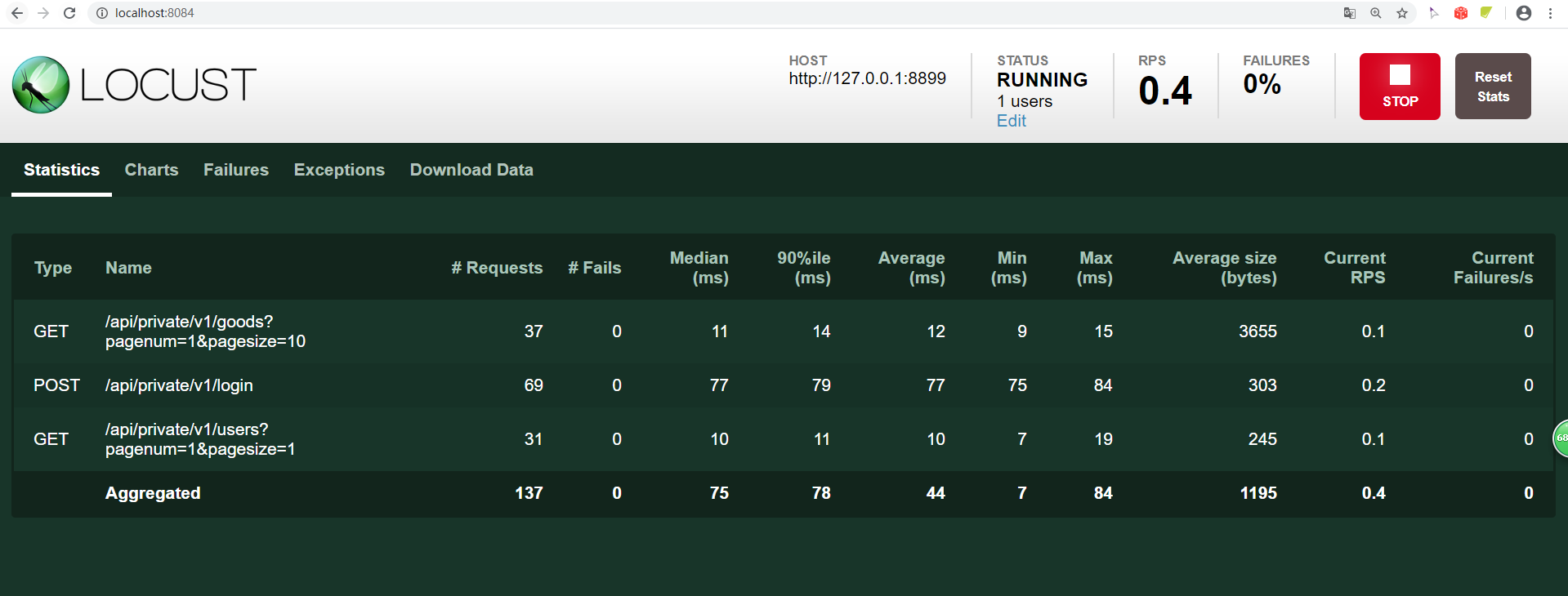Screen dimensions: 1568x596
Task: Open the Chrome profile avatar icon
Action: [x=1524, y=13]
